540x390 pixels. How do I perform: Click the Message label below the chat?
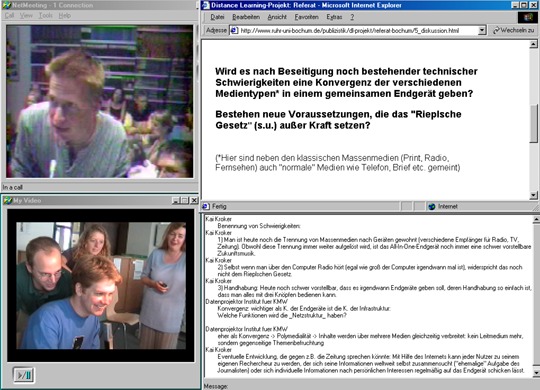point(216,386)
